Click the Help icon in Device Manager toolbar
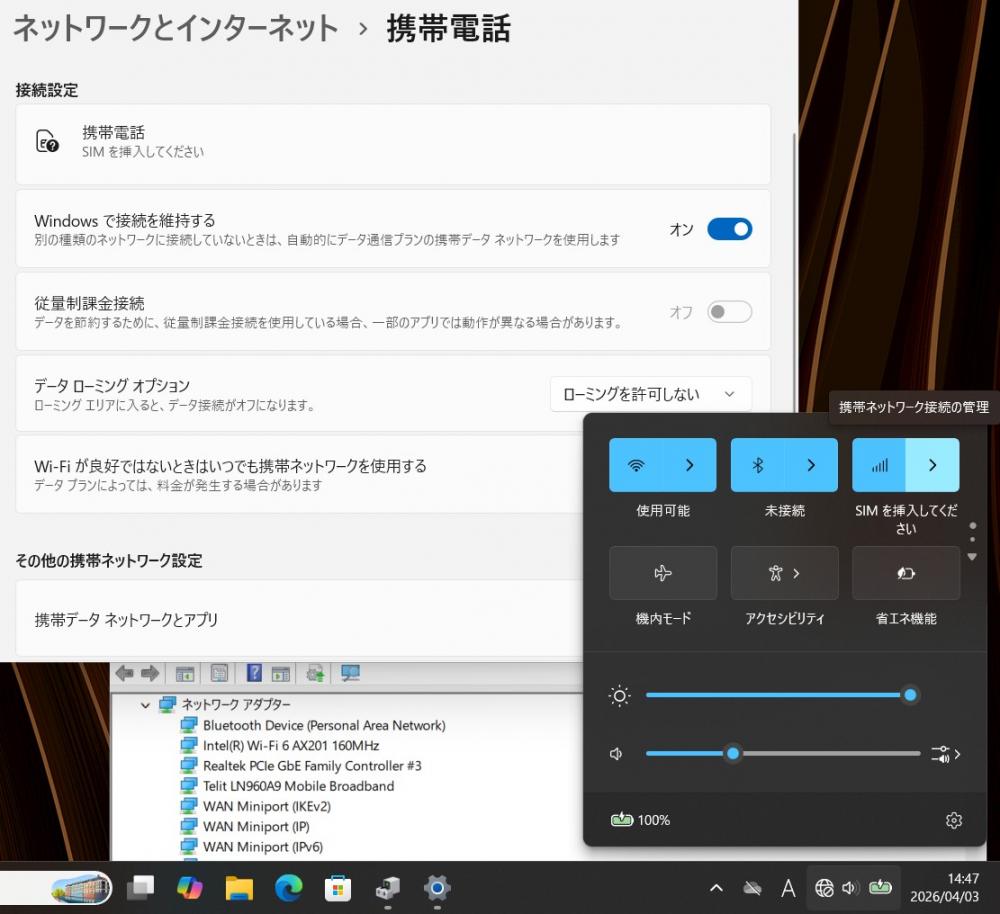1000x914 pixels. [255, 673]
